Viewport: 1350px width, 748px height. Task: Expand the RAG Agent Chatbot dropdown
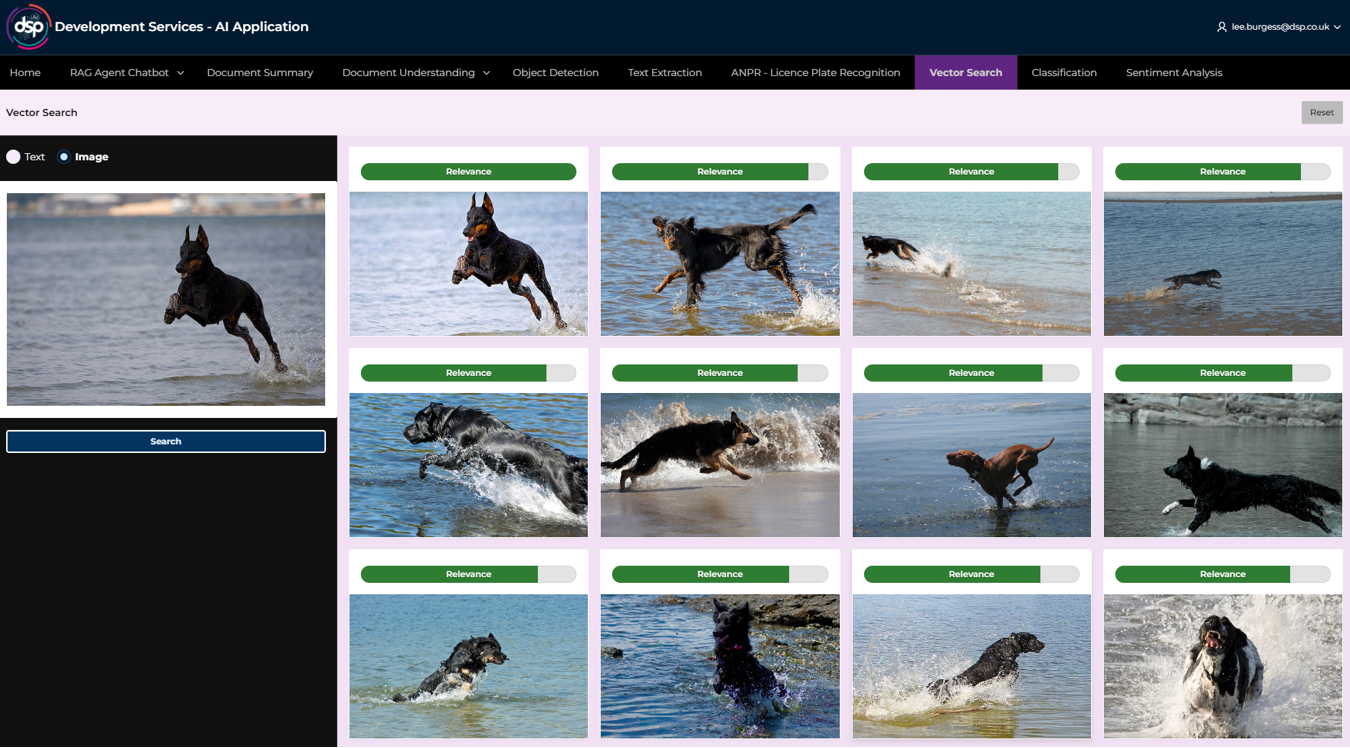tap(126, 73)
